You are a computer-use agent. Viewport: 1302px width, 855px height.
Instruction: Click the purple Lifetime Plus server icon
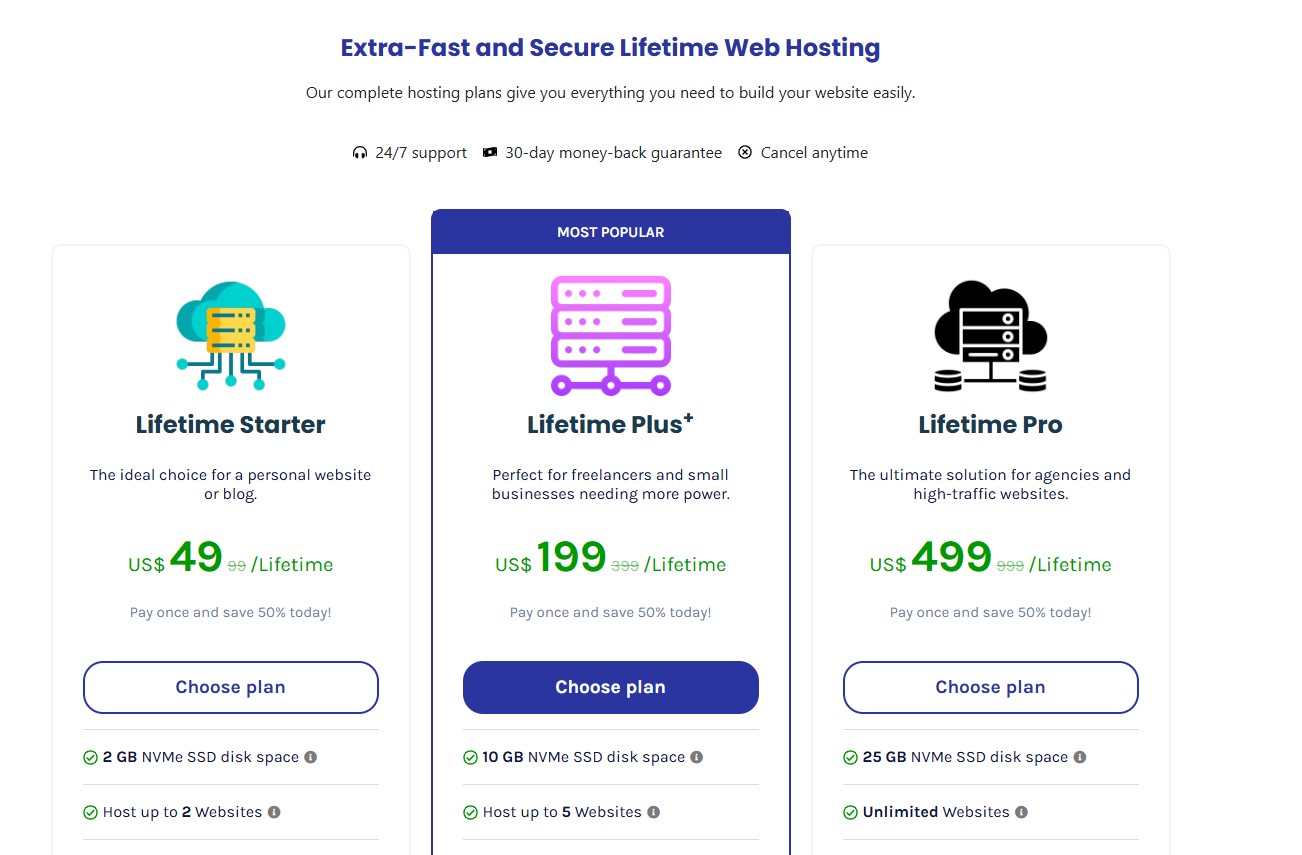pos(611,335)
